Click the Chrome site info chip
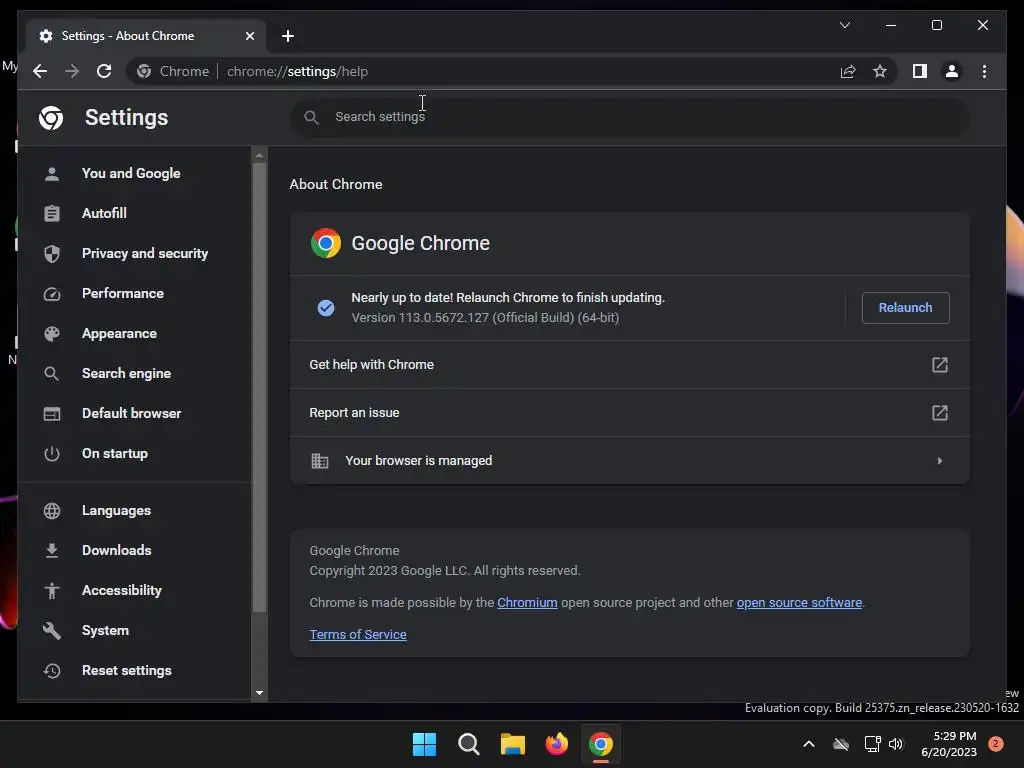Screen dimensions: 1024x768 [x=173, y=71]
